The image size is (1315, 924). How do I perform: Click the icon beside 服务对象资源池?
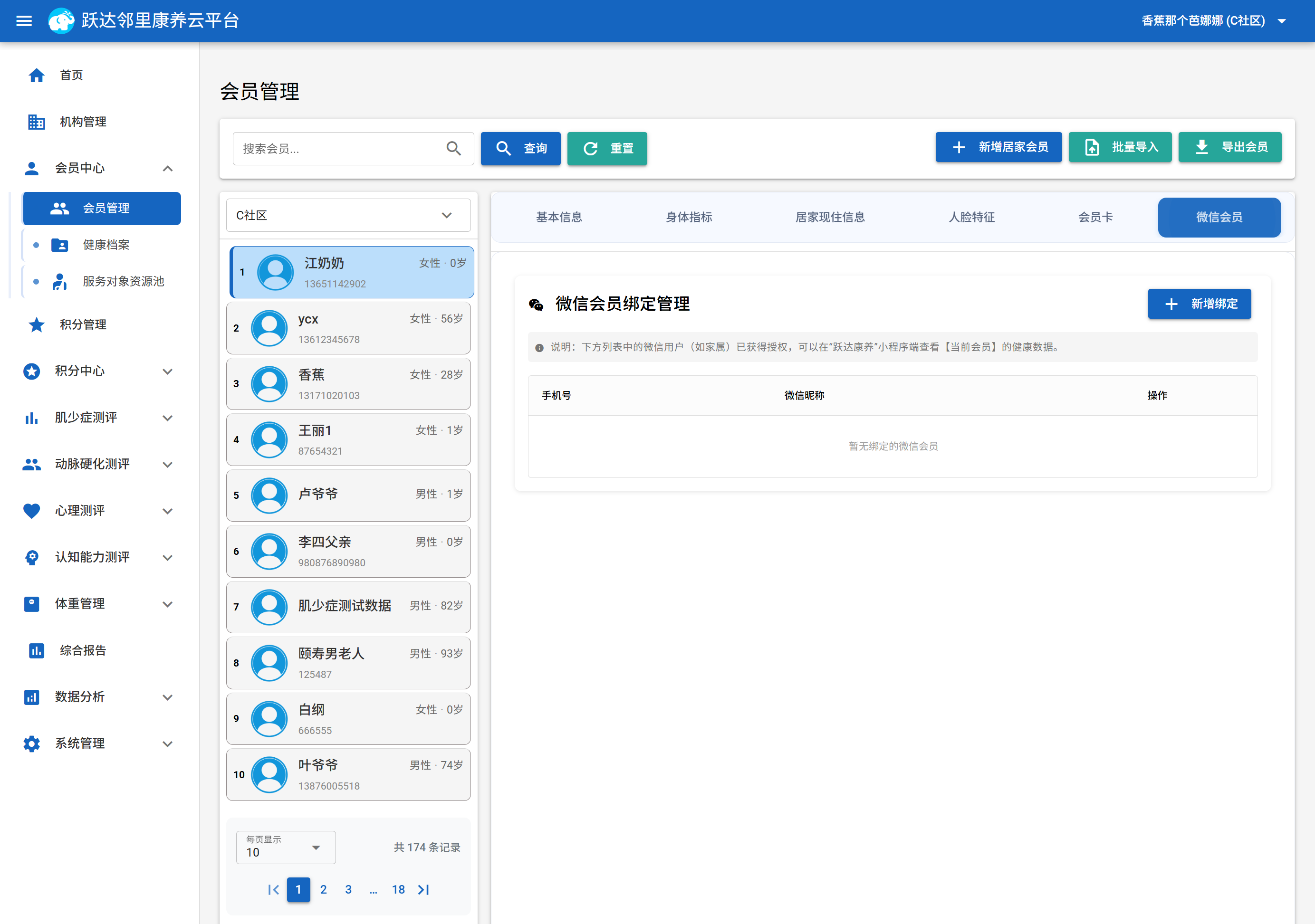tap(59, 282)
